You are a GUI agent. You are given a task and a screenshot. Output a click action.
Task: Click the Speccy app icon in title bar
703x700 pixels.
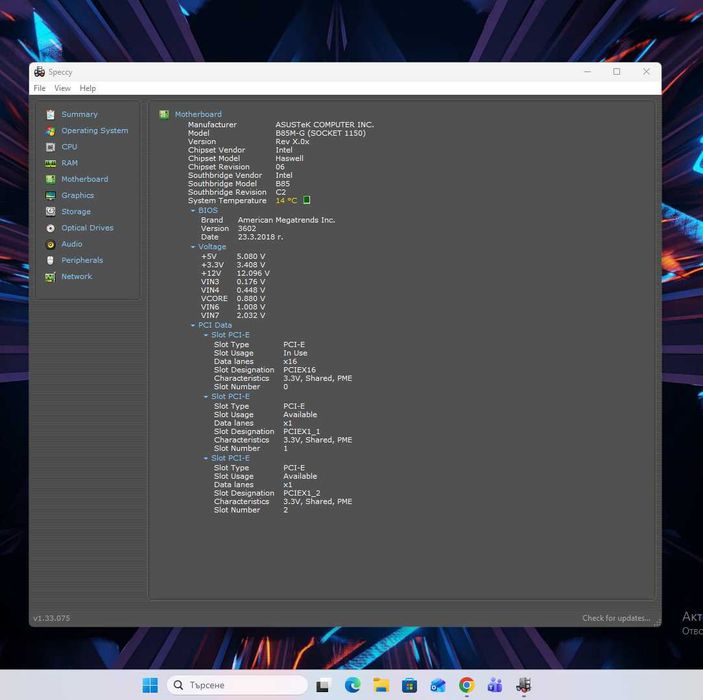coord(39,72)
